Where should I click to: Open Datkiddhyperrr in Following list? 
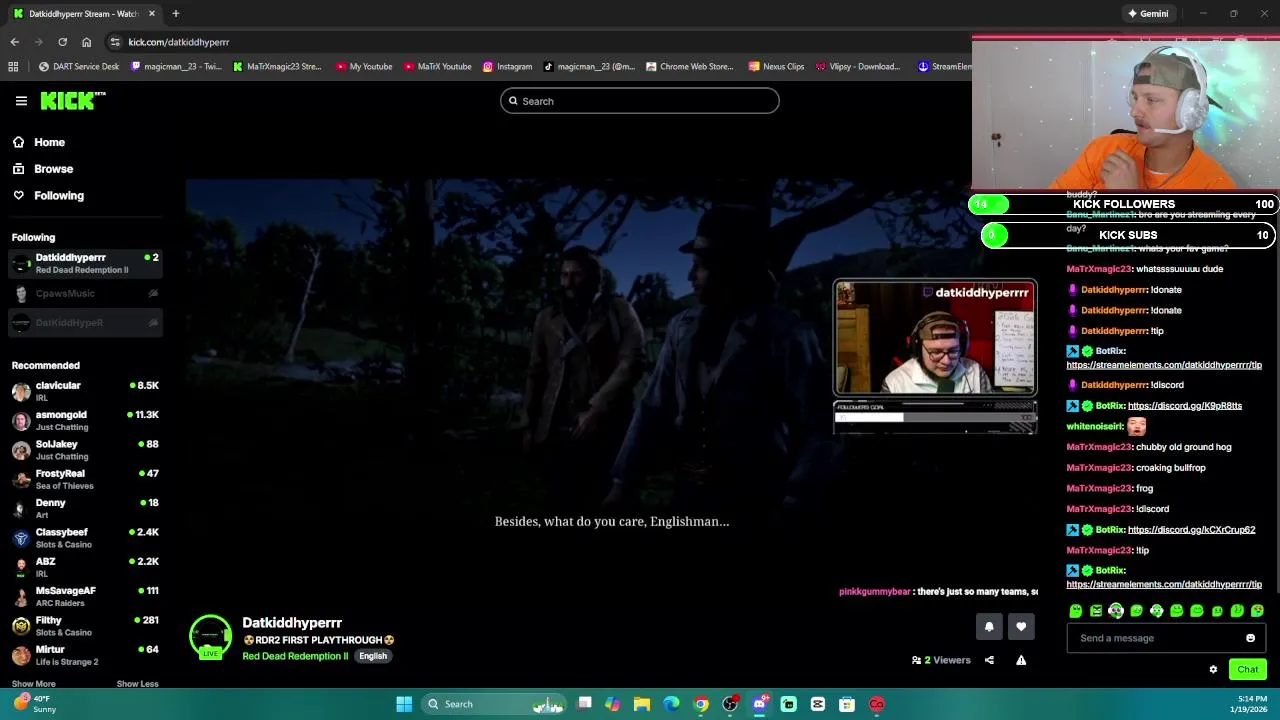tap(85, 263)
